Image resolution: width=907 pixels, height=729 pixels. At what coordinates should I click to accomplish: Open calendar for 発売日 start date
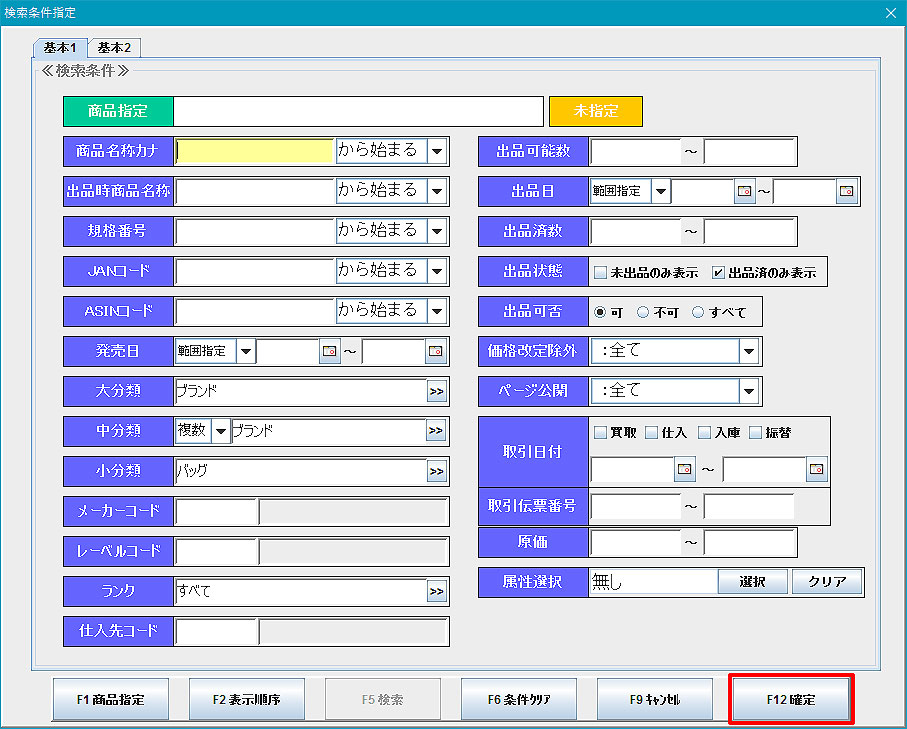(x=330, y=351)
